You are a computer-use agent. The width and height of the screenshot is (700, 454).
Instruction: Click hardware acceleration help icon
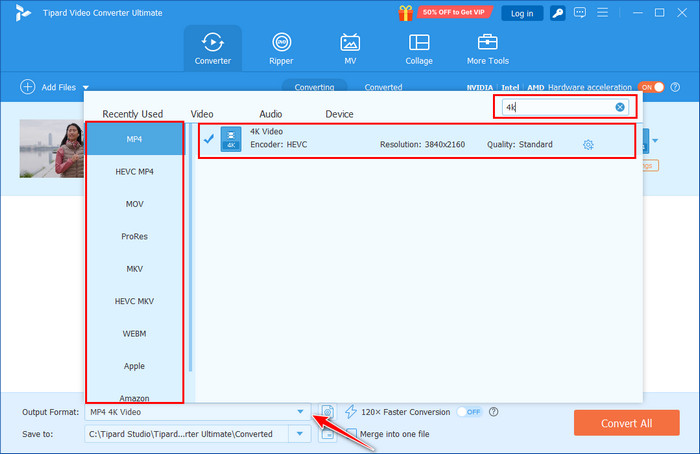click(677, 87)
